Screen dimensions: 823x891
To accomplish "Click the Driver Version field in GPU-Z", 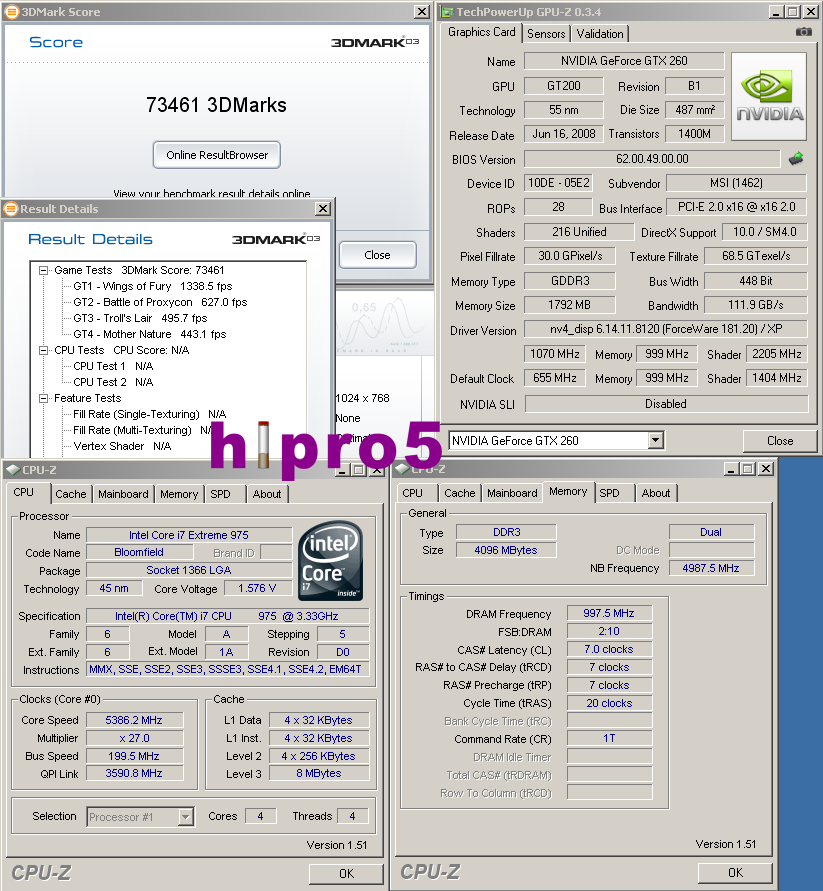I will [666, 329].
